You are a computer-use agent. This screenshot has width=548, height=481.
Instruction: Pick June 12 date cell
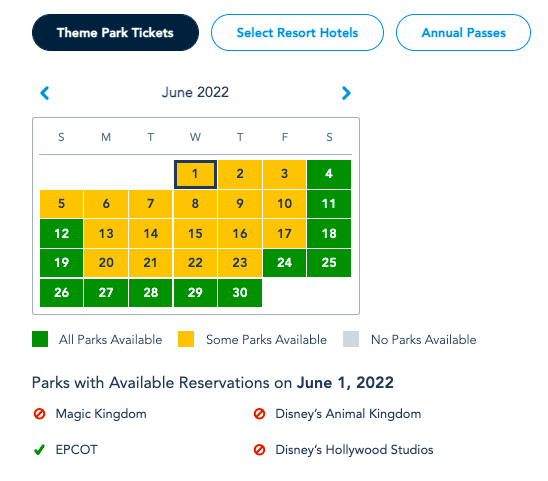62,234
